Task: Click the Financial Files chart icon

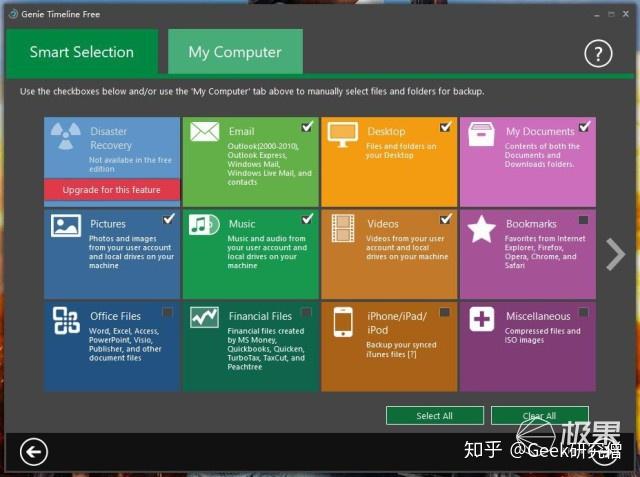Action: [x=204, y=317]
